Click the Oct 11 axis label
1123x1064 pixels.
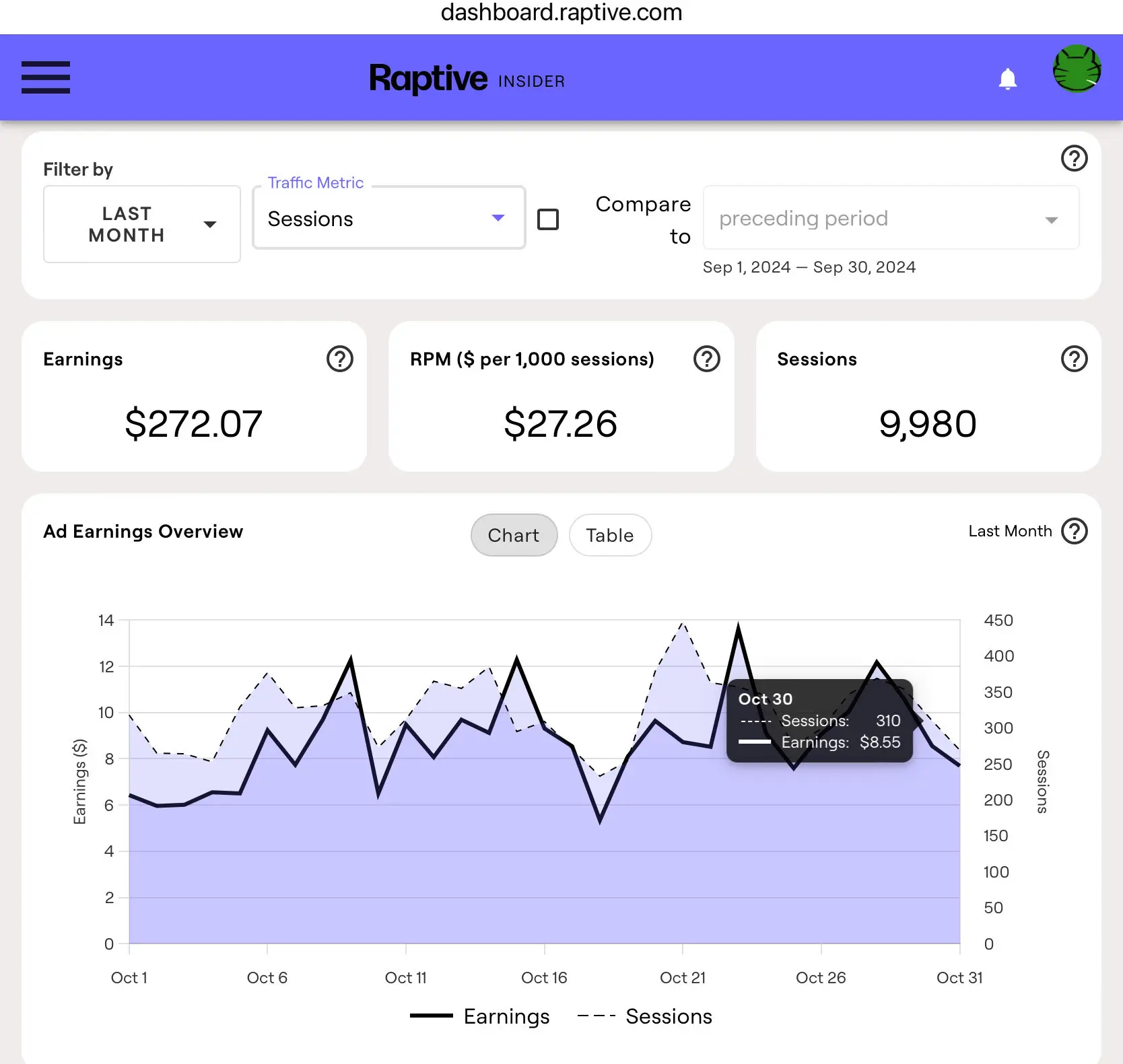click(x=405, y=978)
